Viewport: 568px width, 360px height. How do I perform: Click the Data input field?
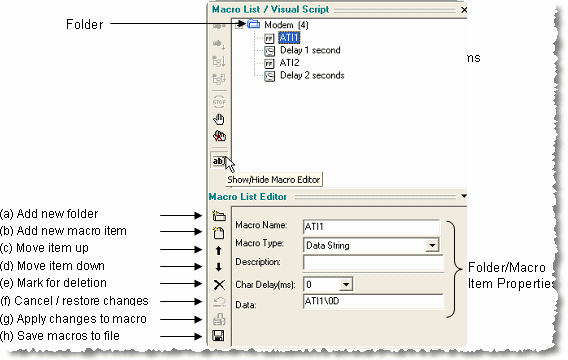373,301
